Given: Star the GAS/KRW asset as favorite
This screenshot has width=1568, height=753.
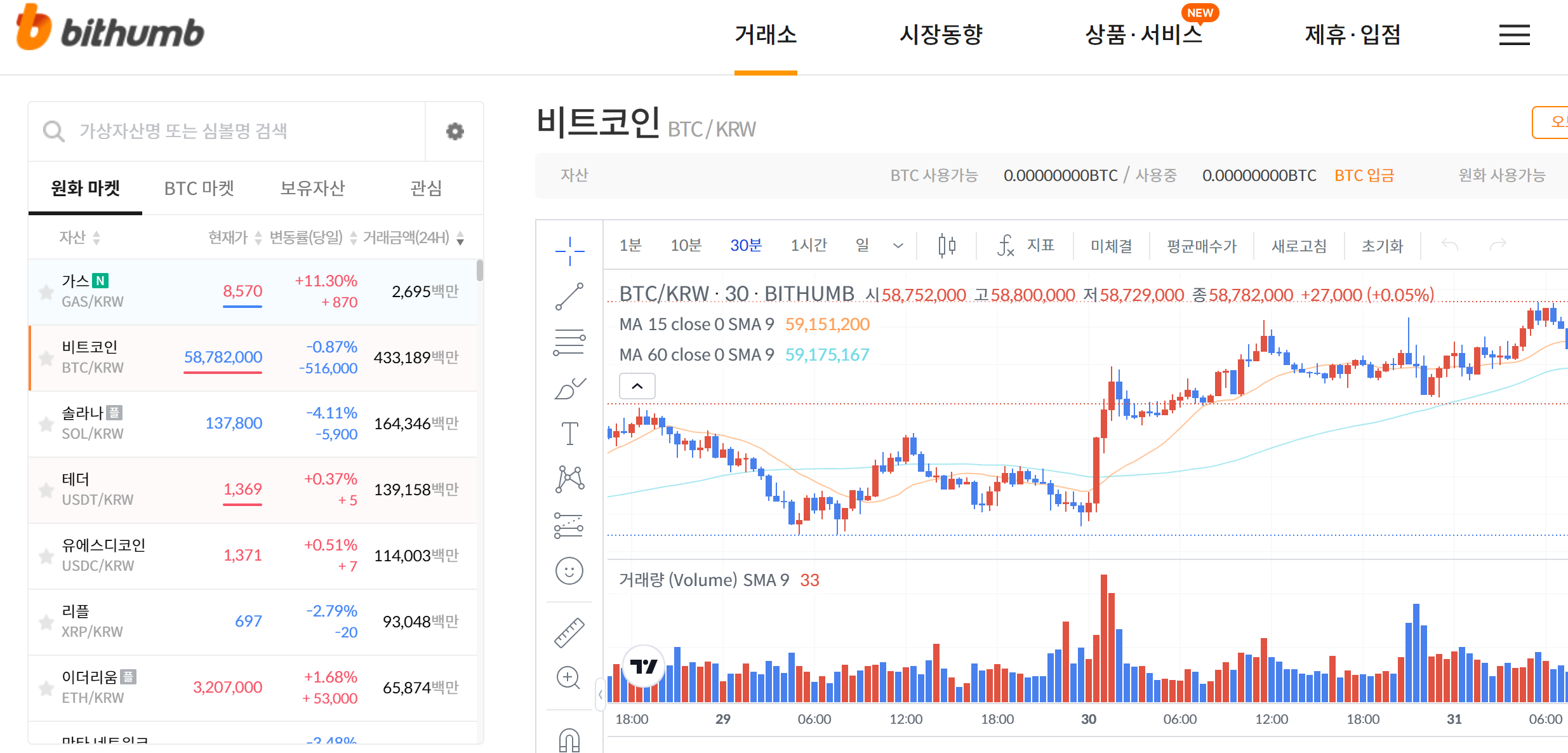Looking at the screenshot, I should click(46, 291).
